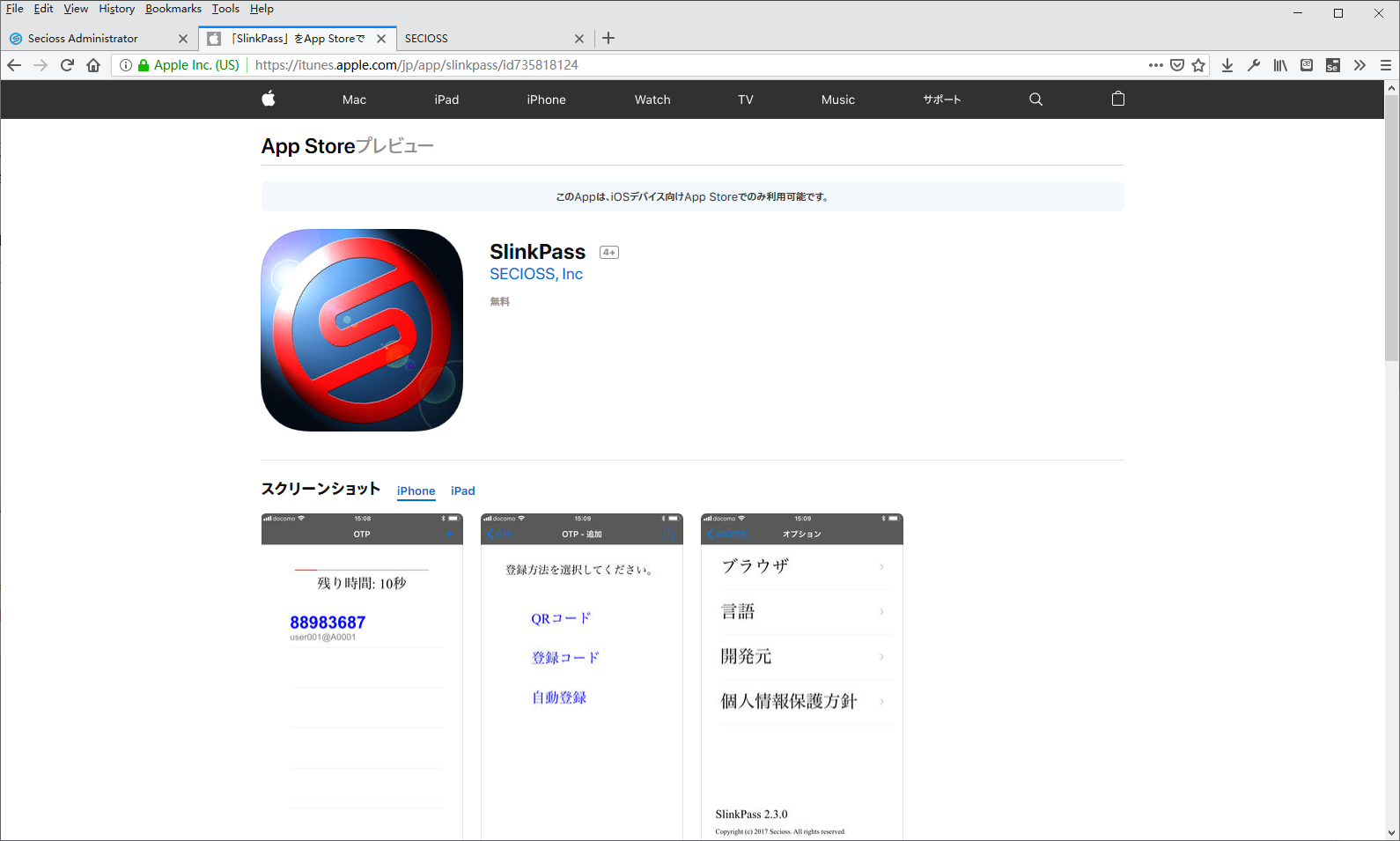Open the Library icon in toolbar
The image size is (1400, 841).
(x=1280, y=65)
